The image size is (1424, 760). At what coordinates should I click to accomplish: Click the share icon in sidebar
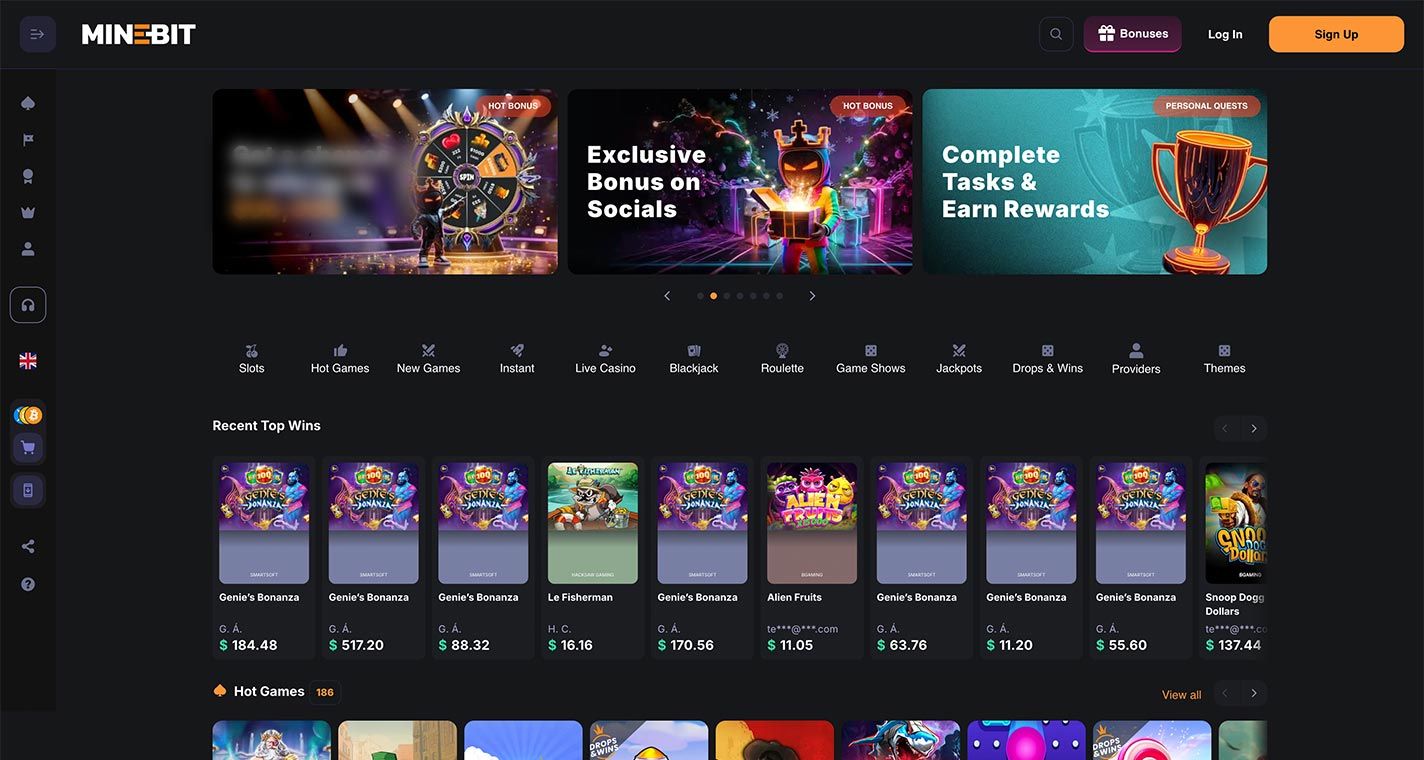[x=28, y=546]
